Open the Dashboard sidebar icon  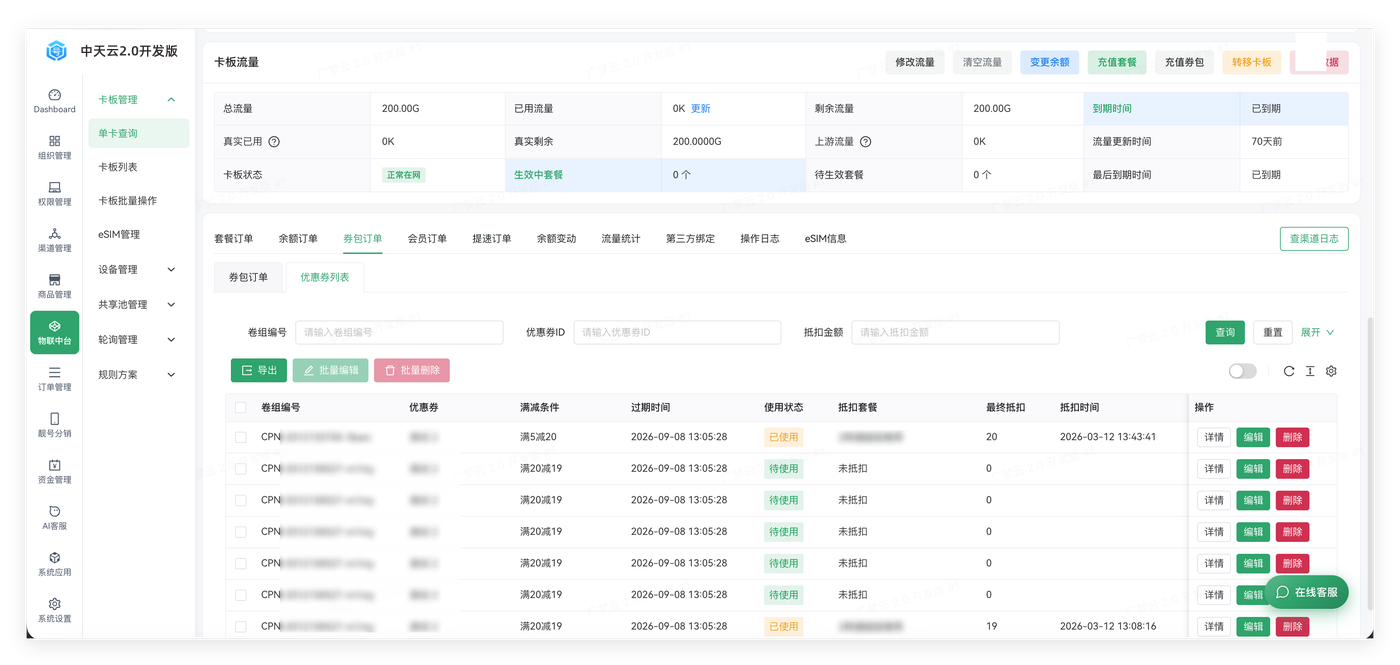point(54,101)
